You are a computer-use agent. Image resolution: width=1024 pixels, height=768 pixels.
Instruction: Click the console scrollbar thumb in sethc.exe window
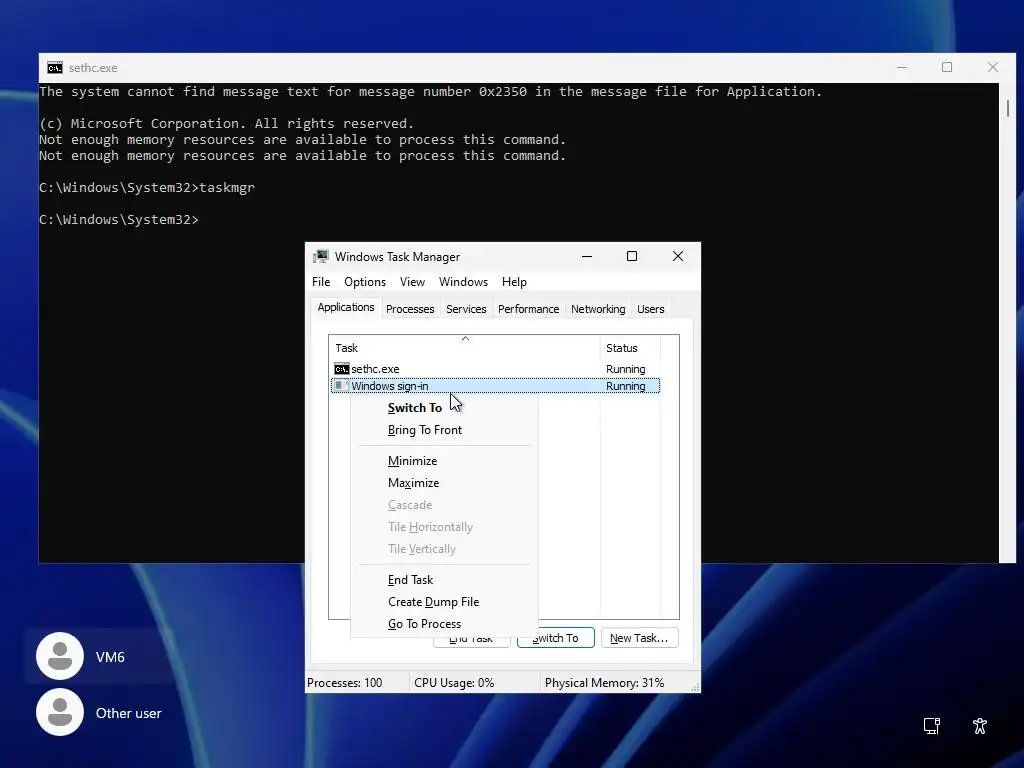pos(1008,108)
